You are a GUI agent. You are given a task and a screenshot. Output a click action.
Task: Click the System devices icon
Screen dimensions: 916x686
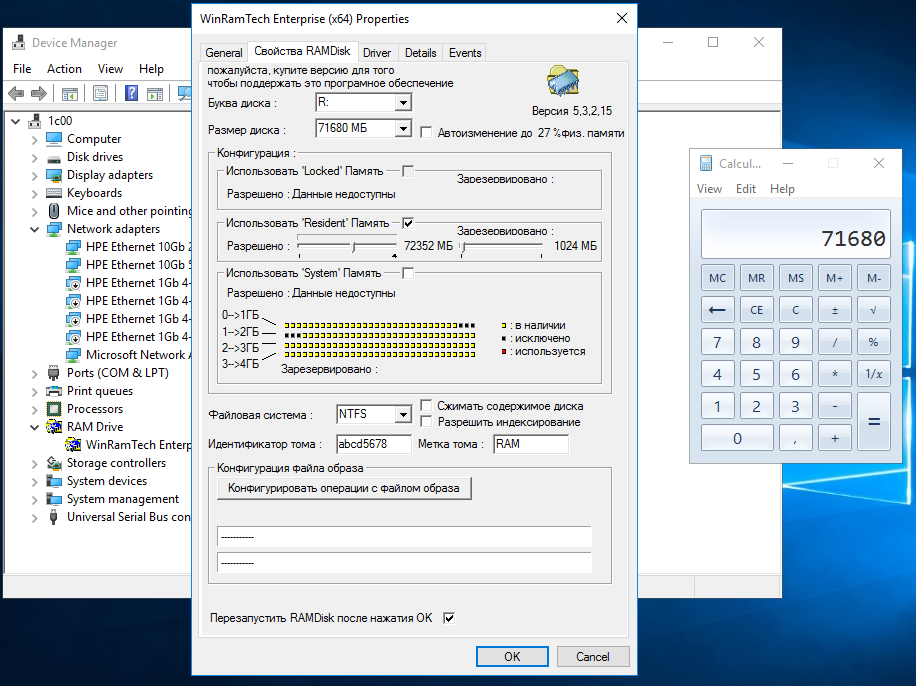54,481
